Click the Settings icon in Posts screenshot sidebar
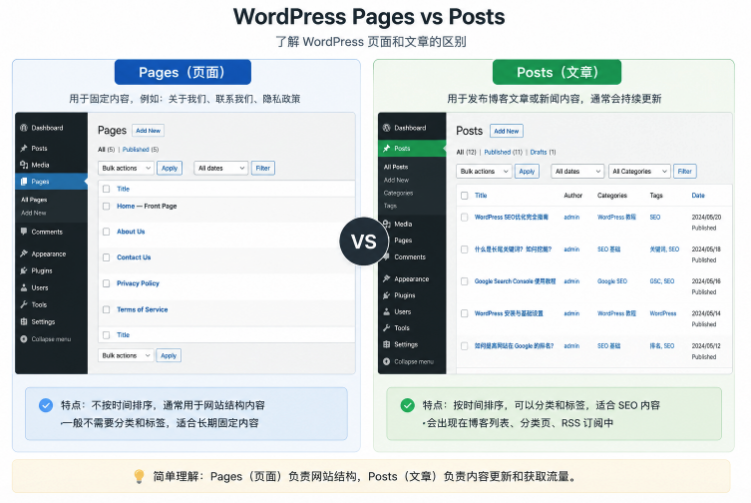This screenshot has height=503, width=751. (387, 344)
